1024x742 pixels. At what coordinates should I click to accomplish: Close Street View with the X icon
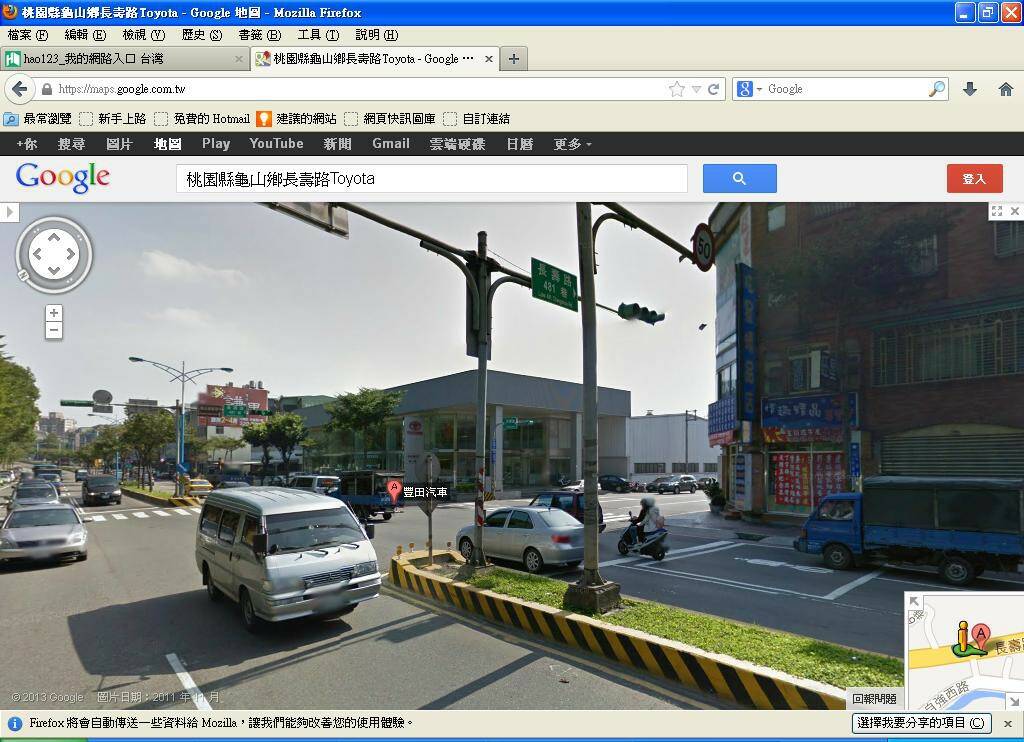pyautogui.click(x=1015, y=211)
